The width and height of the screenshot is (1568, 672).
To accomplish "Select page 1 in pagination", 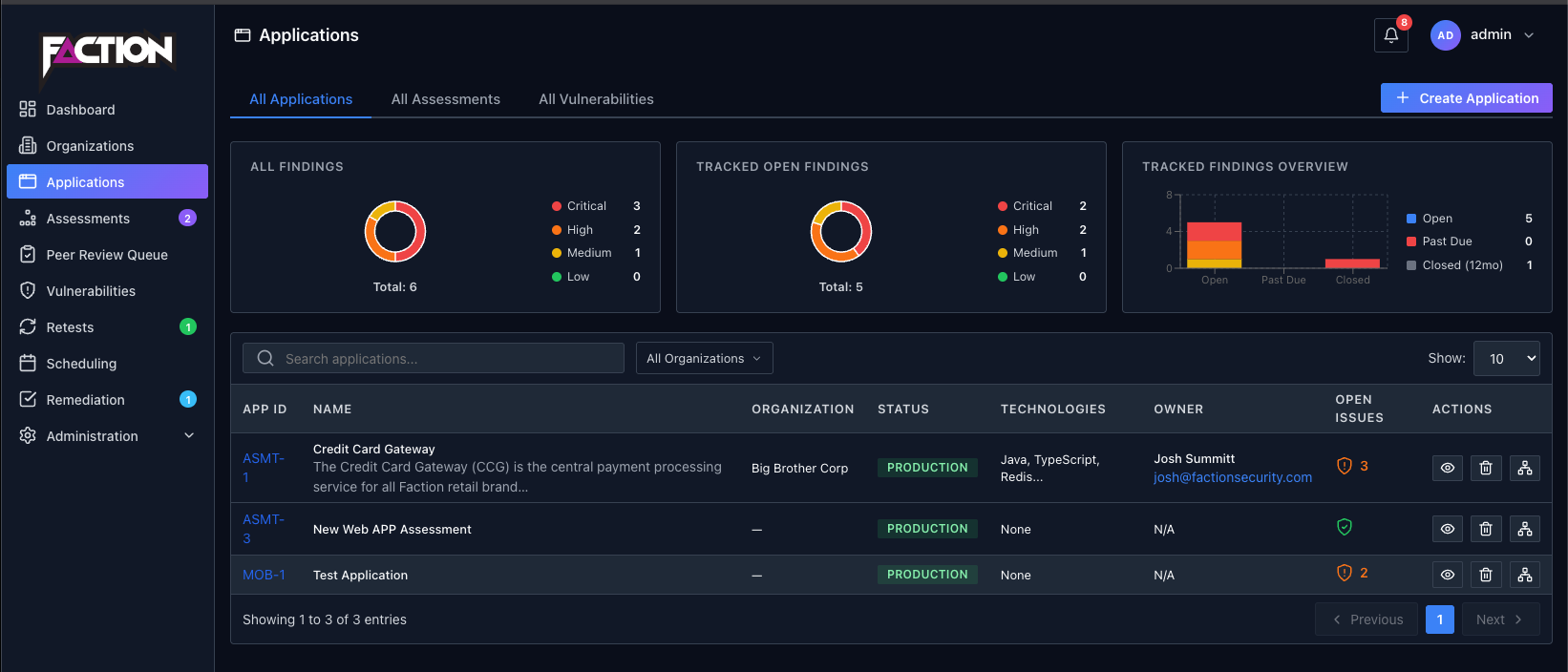I will (x=1440, y=619).
